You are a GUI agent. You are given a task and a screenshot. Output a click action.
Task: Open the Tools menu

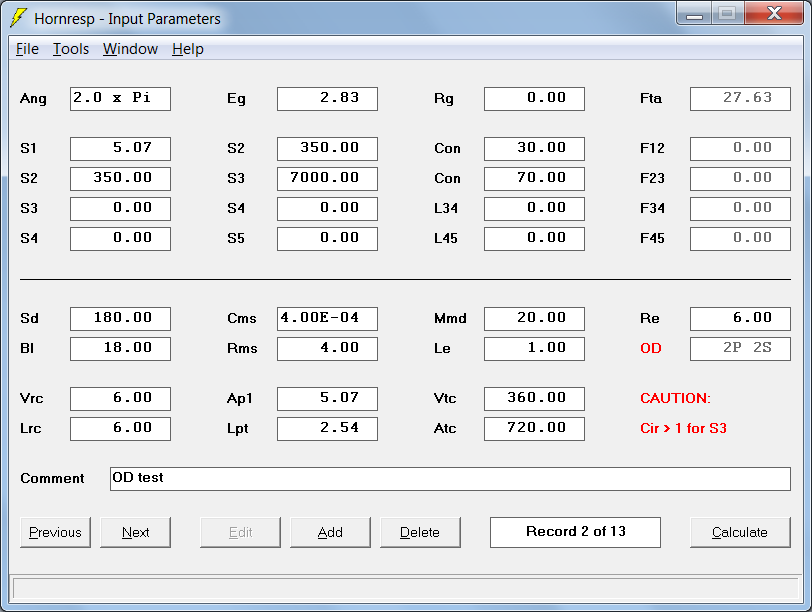coord(71,49)
